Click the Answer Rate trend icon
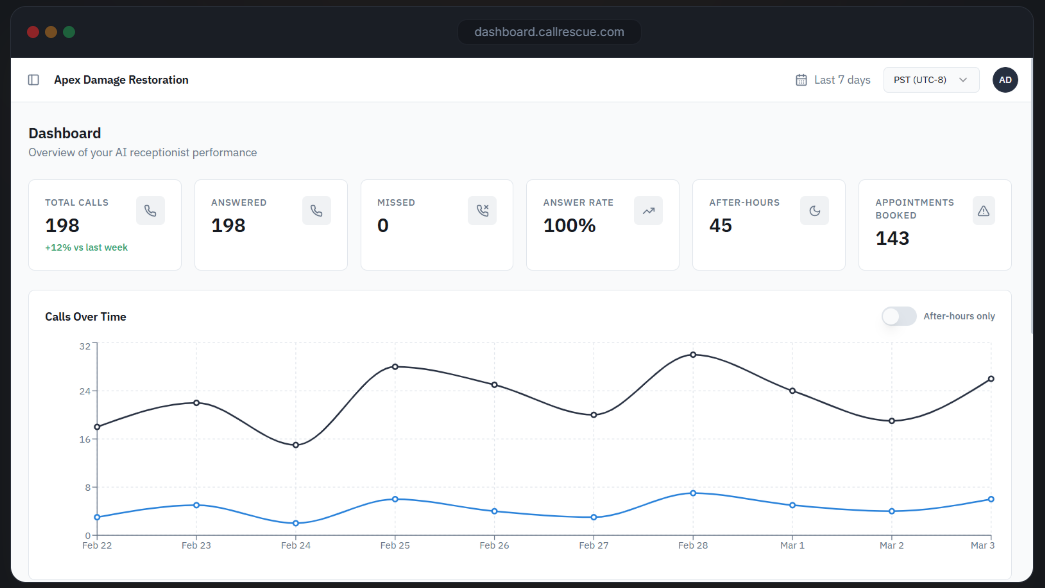The height and width of the screenshot is (588, 1045). 648,211
